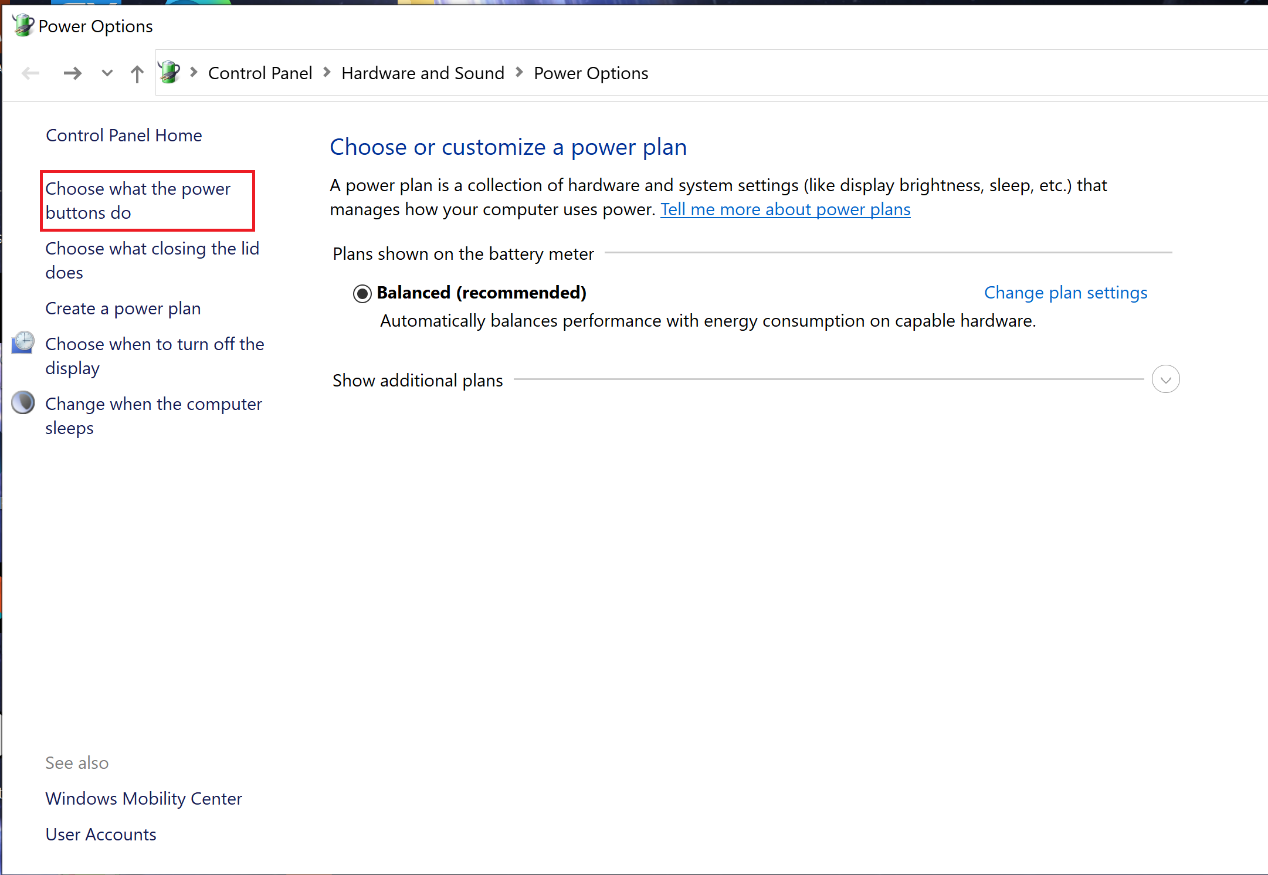
Task: Open Choose what the power buttons do
Action: 138,200
